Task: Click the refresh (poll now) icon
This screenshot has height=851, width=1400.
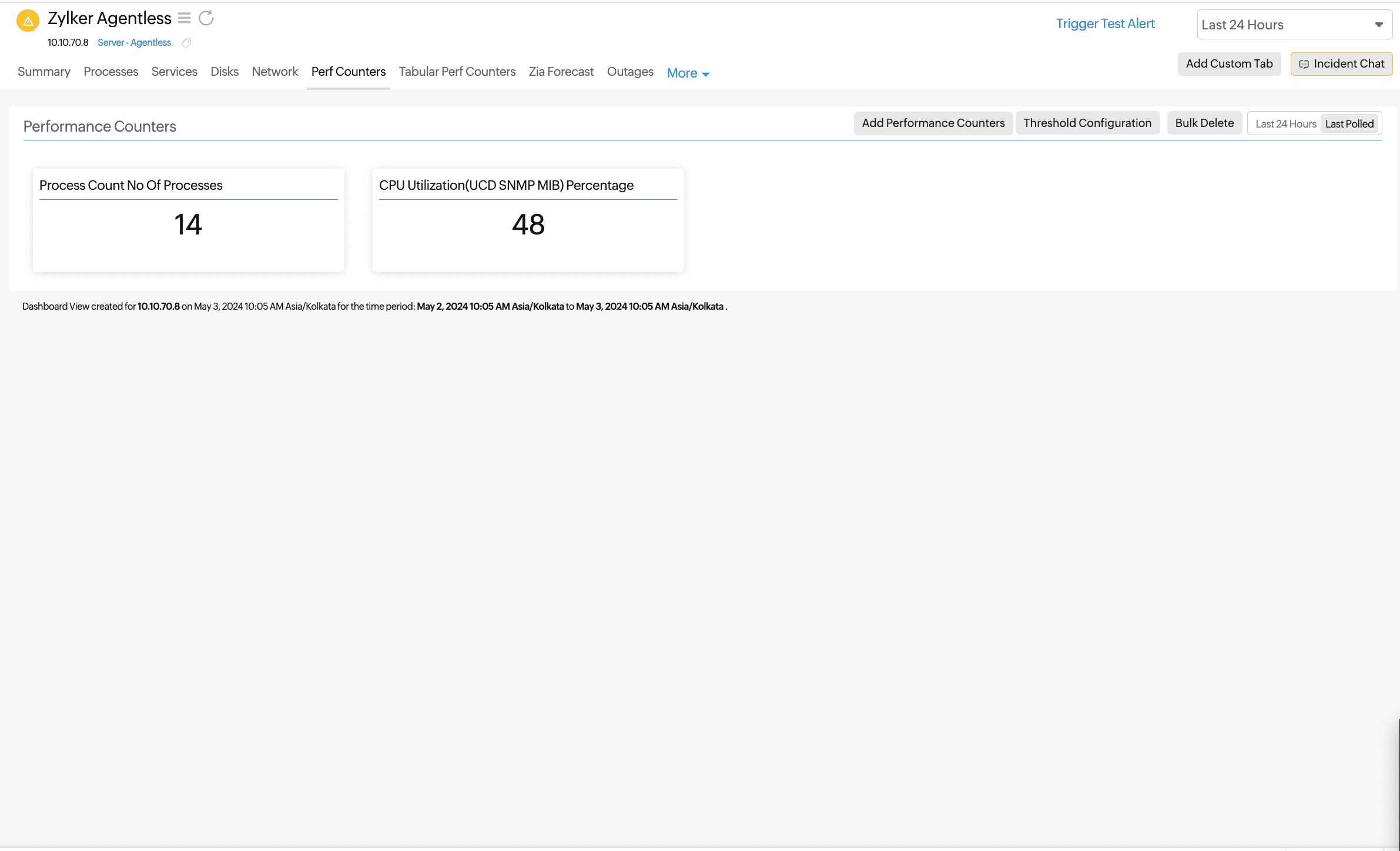Action: (206, 18)
